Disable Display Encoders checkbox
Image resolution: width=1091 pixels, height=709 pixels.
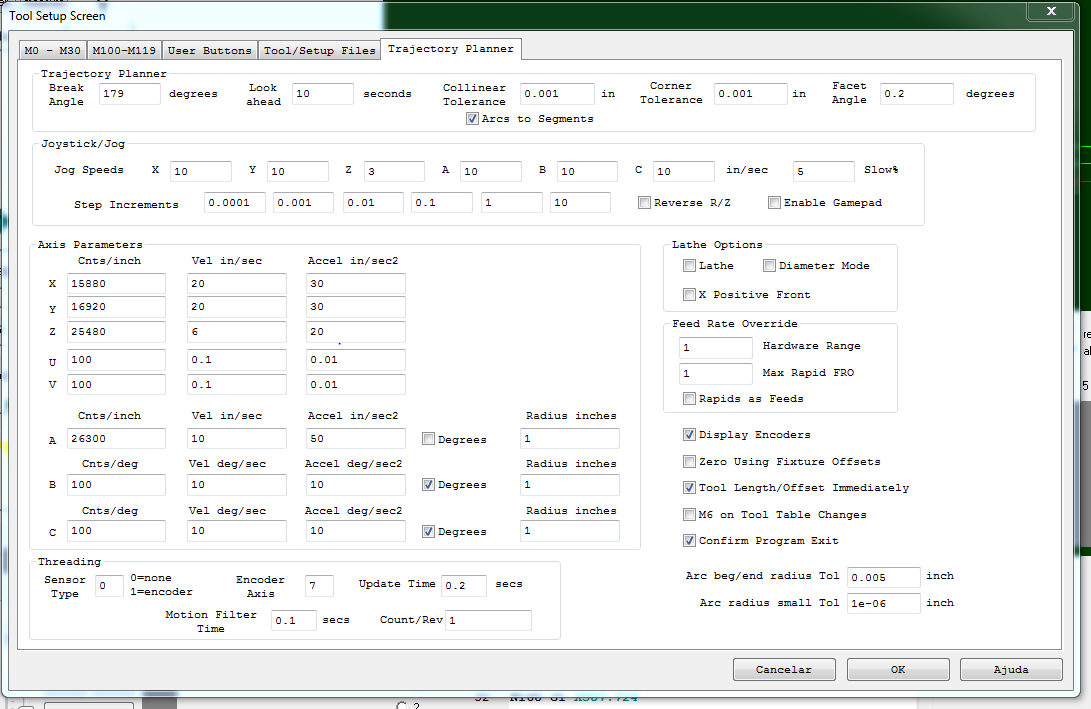[690, 435]
